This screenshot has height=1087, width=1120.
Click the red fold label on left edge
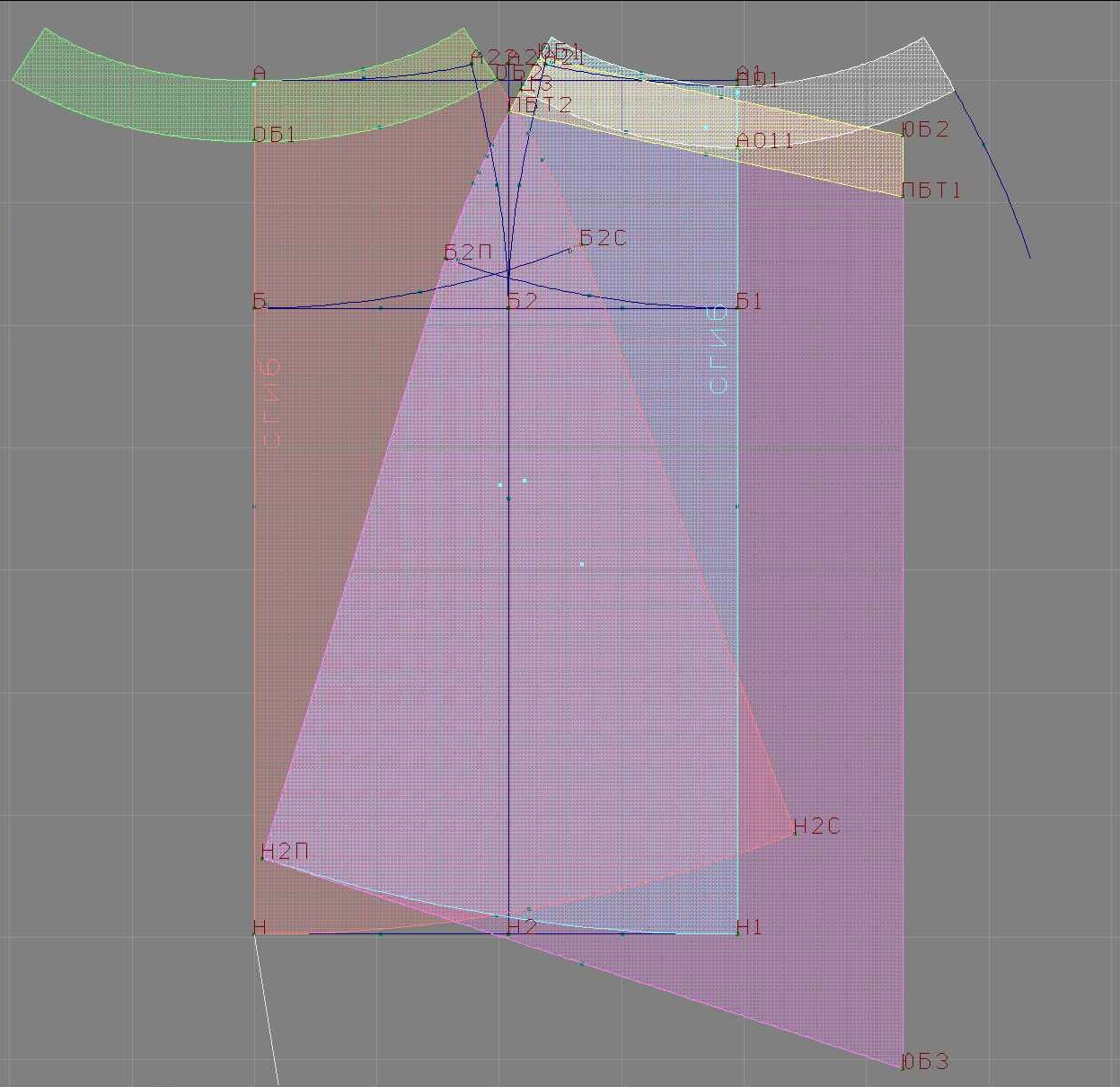(x=270, y=404)
